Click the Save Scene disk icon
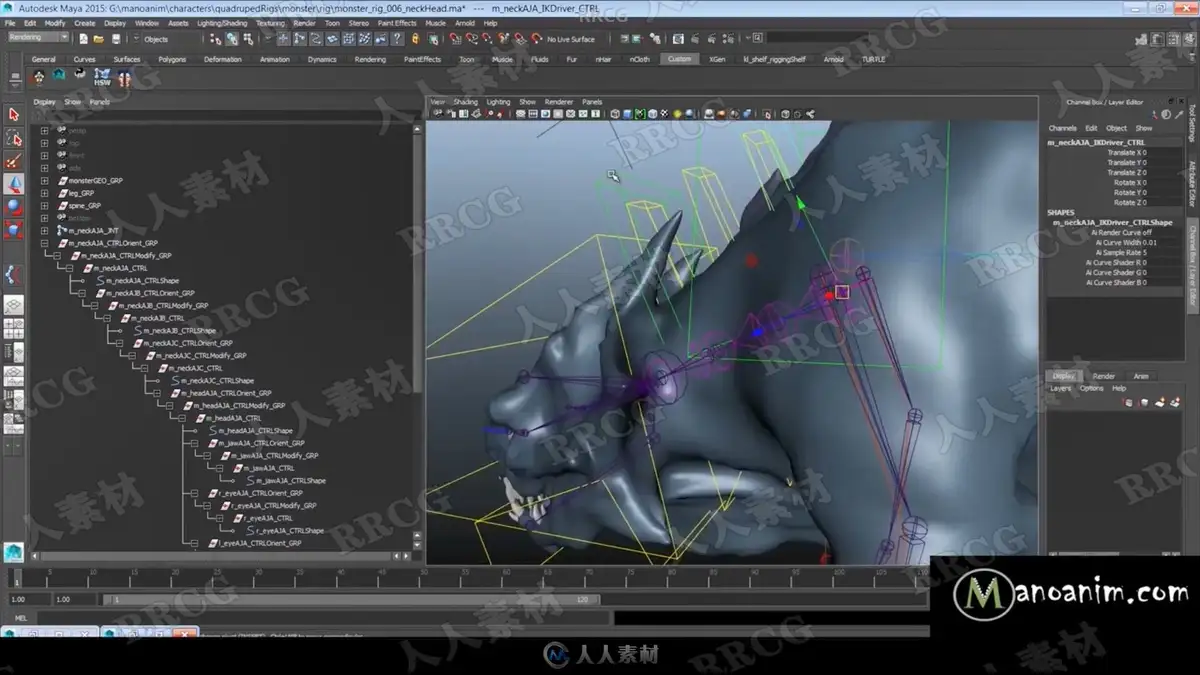 [x=115, y=39]
